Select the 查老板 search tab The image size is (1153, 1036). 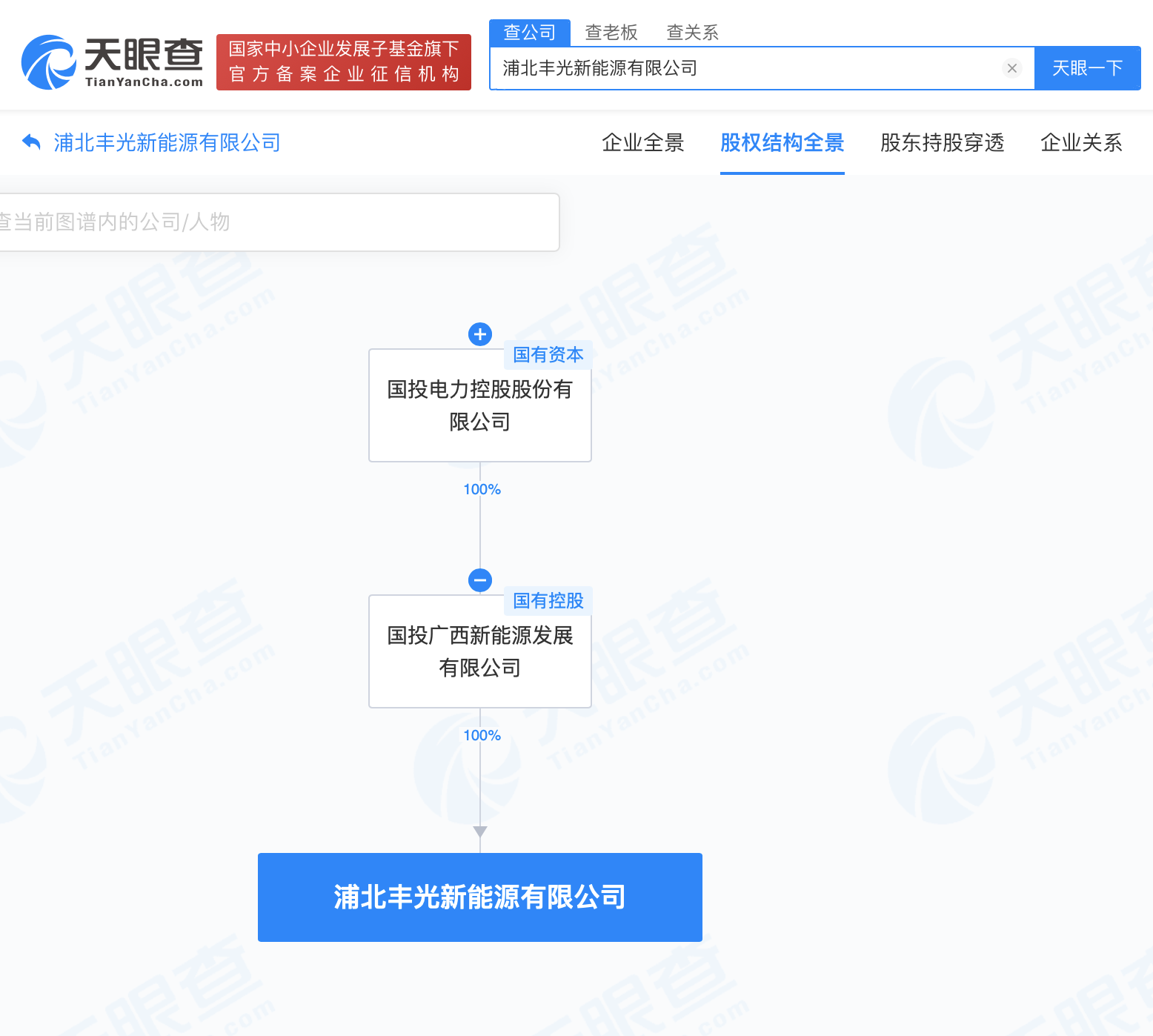[611, 33]
